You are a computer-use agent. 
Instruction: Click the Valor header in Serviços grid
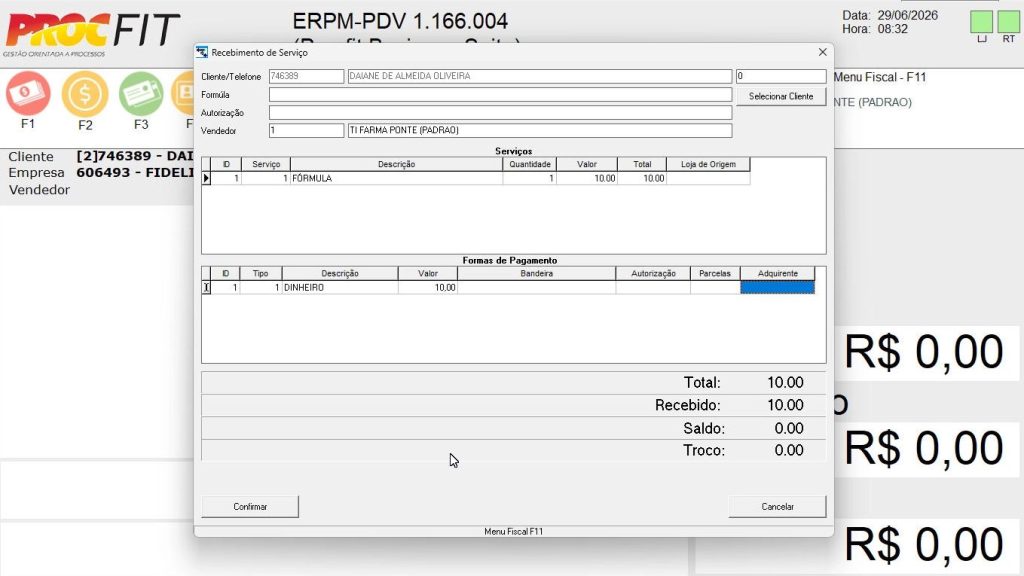[586, 165]
